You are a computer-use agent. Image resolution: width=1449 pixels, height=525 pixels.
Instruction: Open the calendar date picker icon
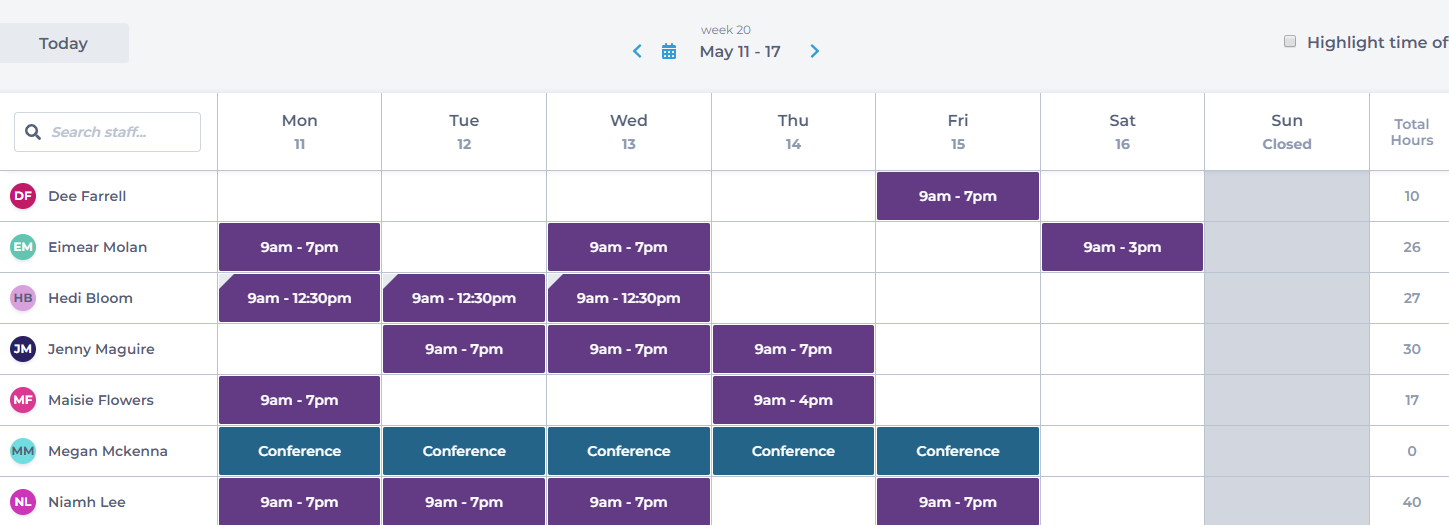669,51
